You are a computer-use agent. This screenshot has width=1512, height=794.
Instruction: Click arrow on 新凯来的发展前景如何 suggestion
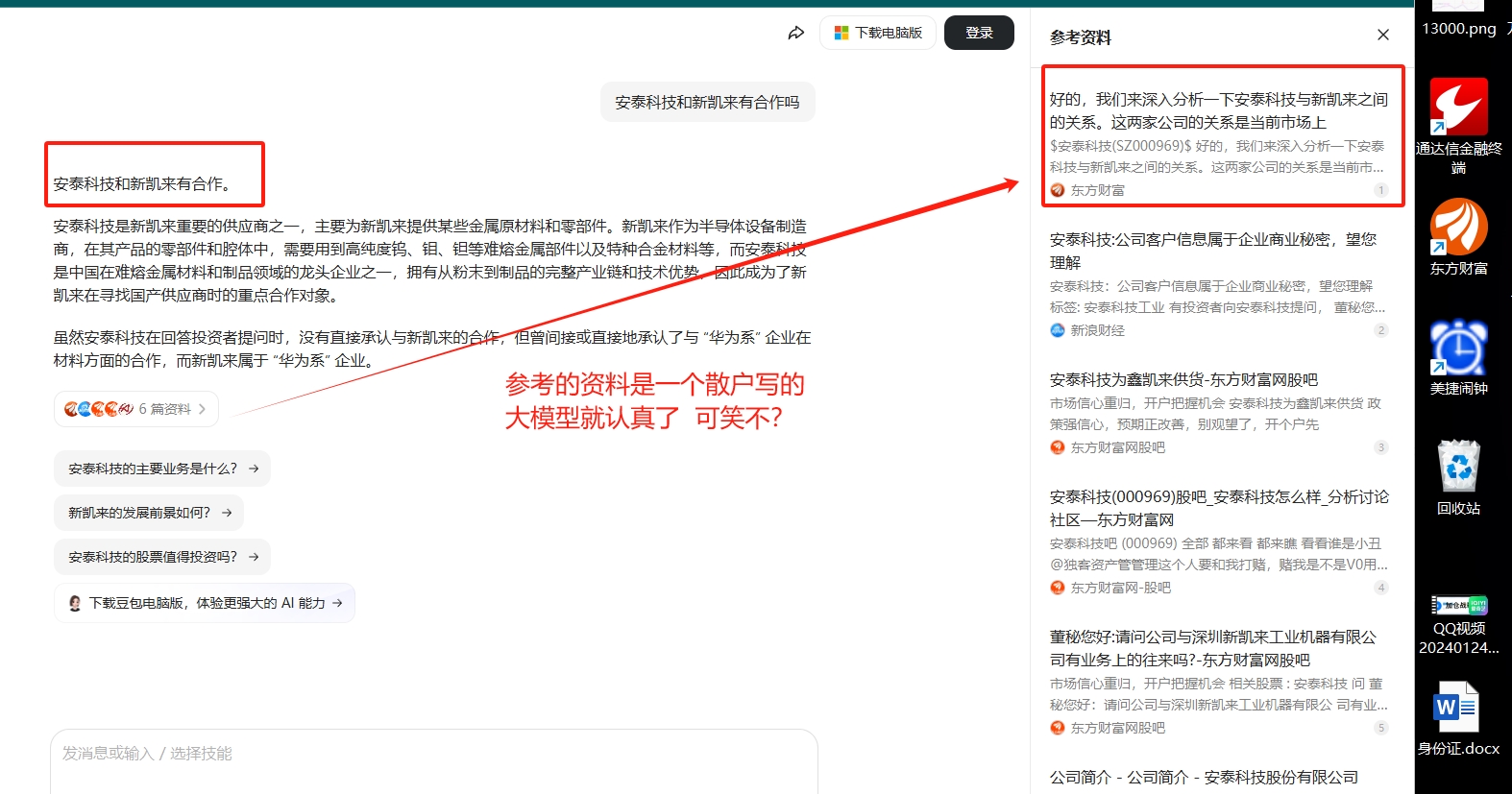pyautogui.click(x=227, y=513)
